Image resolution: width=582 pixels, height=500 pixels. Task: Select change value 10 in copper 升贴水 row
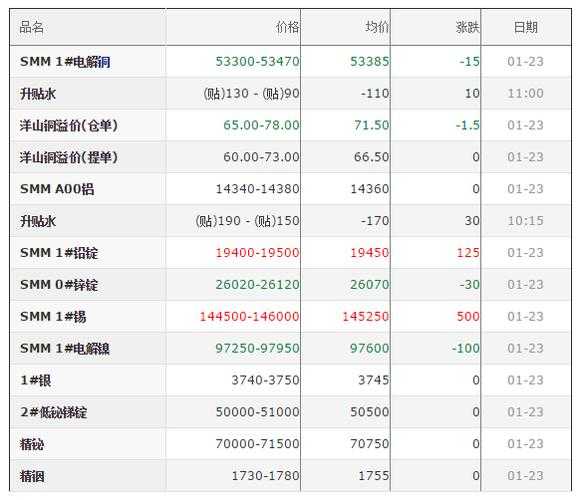click(x=472, y=93)
